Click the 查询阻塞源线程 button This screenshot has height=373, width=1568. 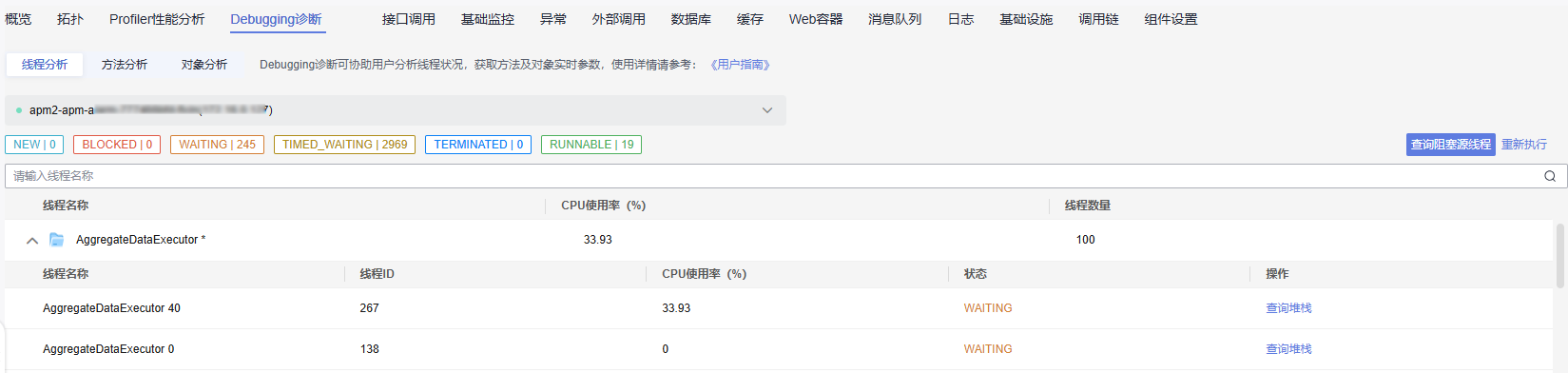(1451, 145)
